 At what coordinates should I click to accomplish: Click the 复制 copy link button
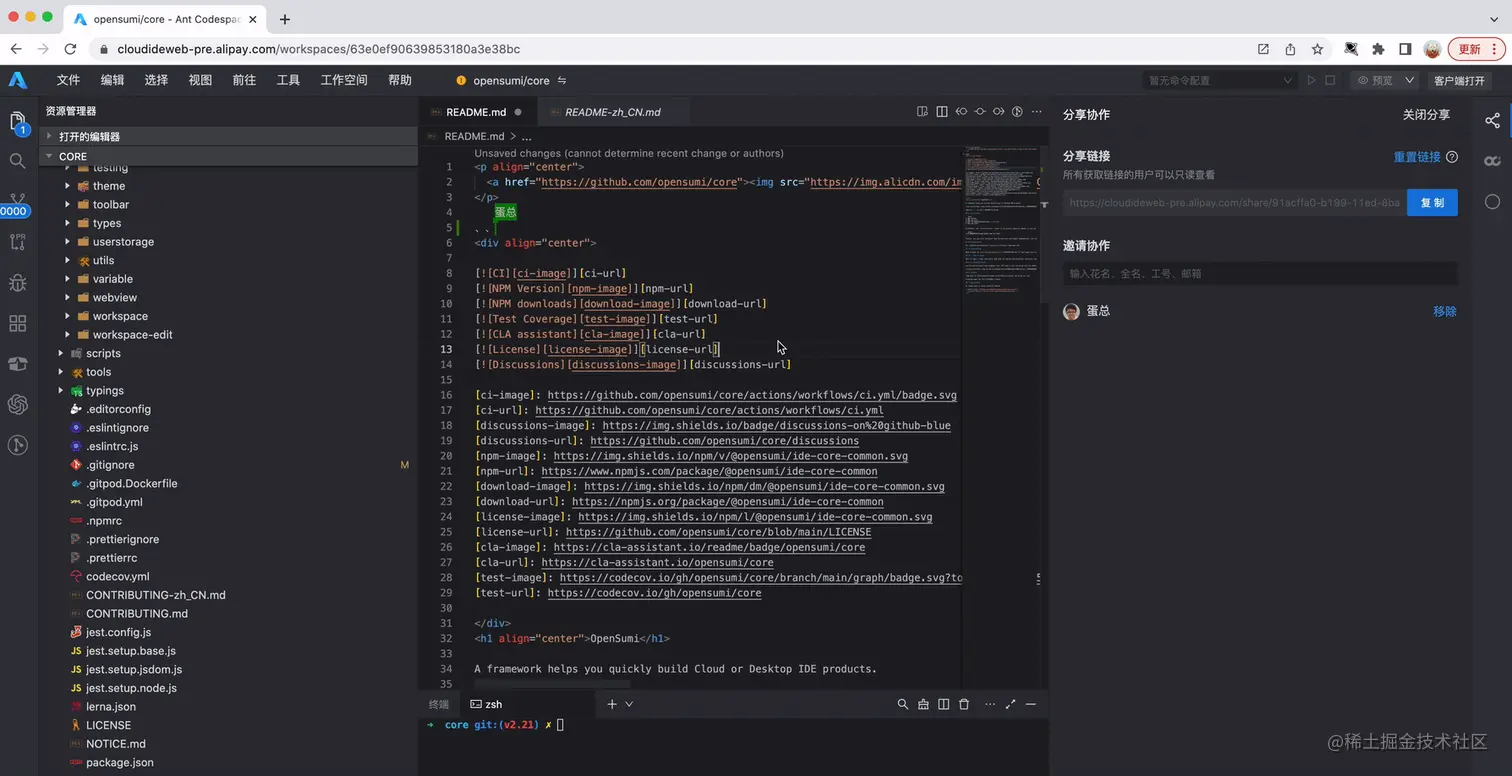[1432, 202]
